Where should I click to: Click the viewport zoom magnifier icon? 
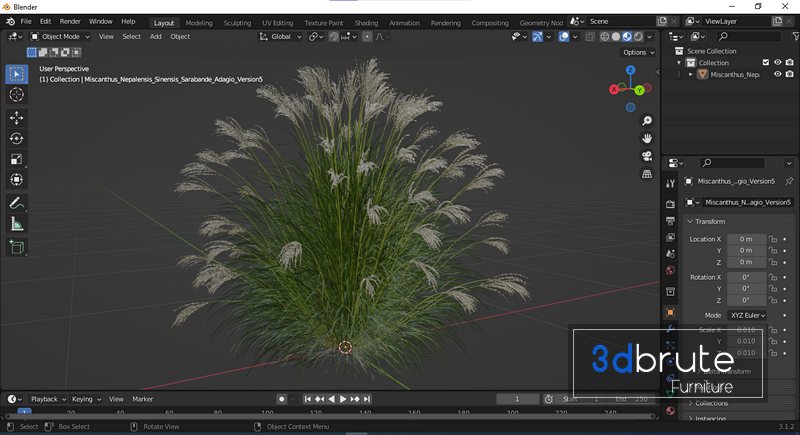pyautogui.click(x=647, y=121)
